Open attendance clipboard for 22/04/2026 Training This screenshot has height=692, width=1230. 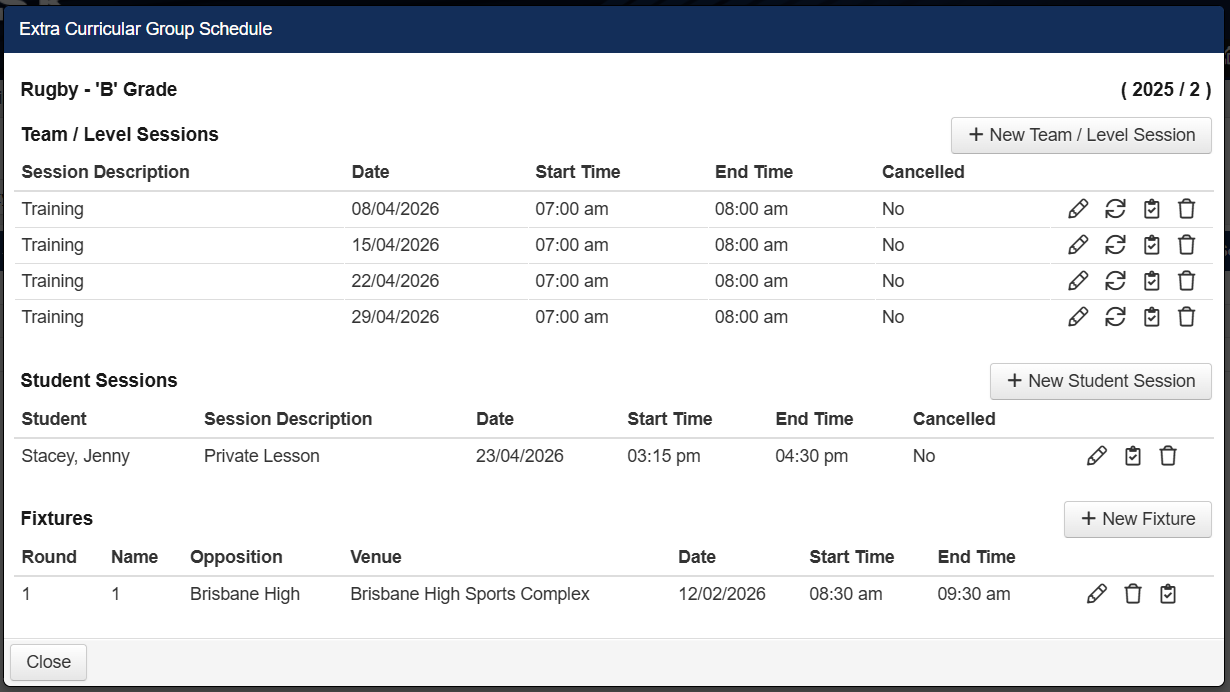point(1151,281)
